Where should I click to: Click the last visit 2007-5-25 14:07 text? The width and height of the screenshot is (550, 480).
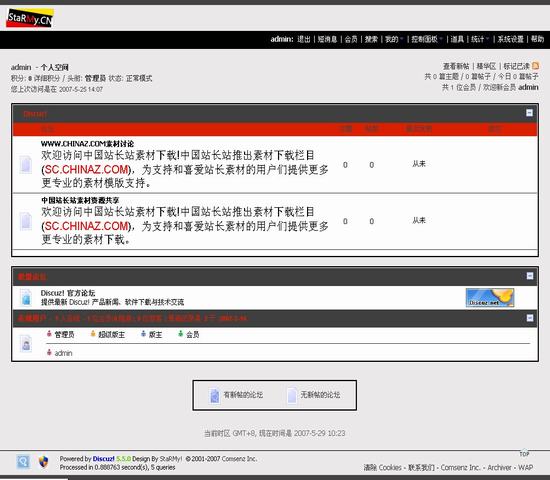81,89
